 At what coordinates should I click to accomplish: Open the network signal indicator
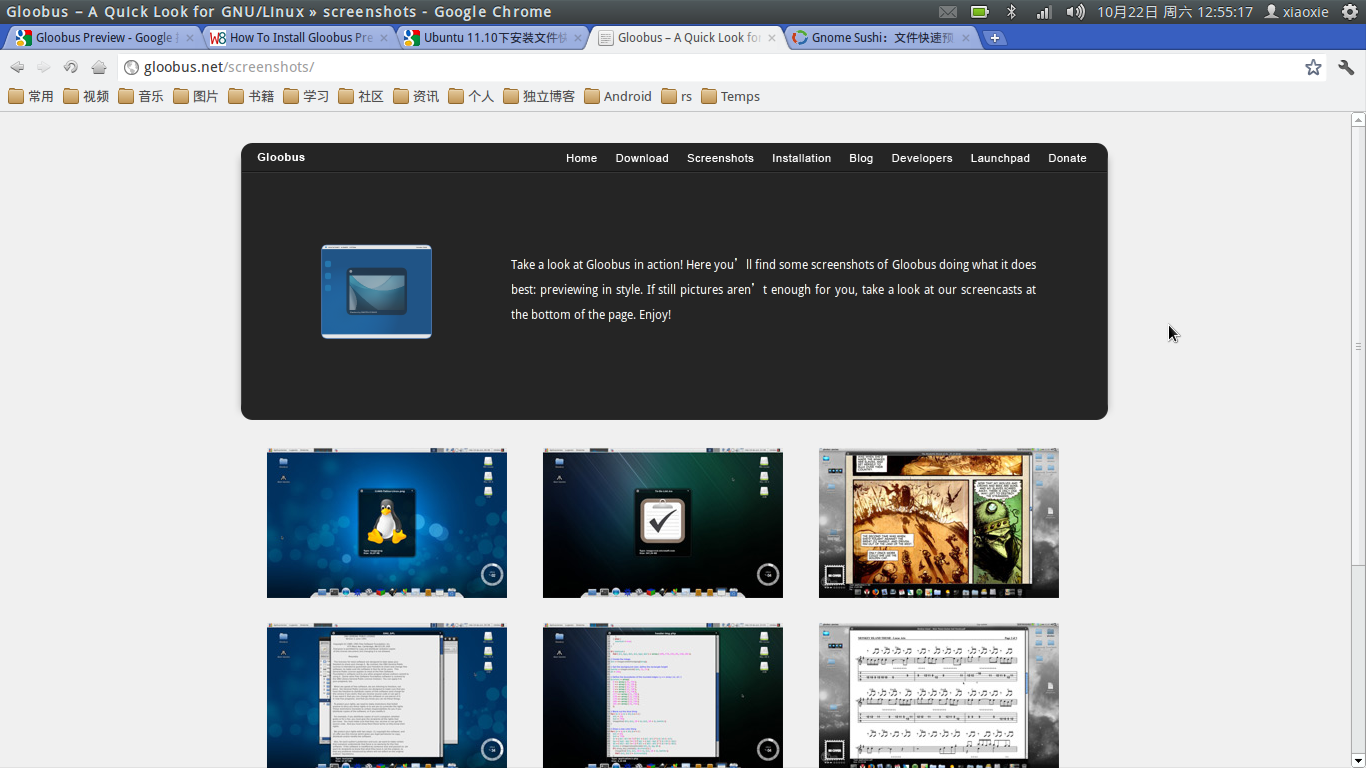(1043, 12)
